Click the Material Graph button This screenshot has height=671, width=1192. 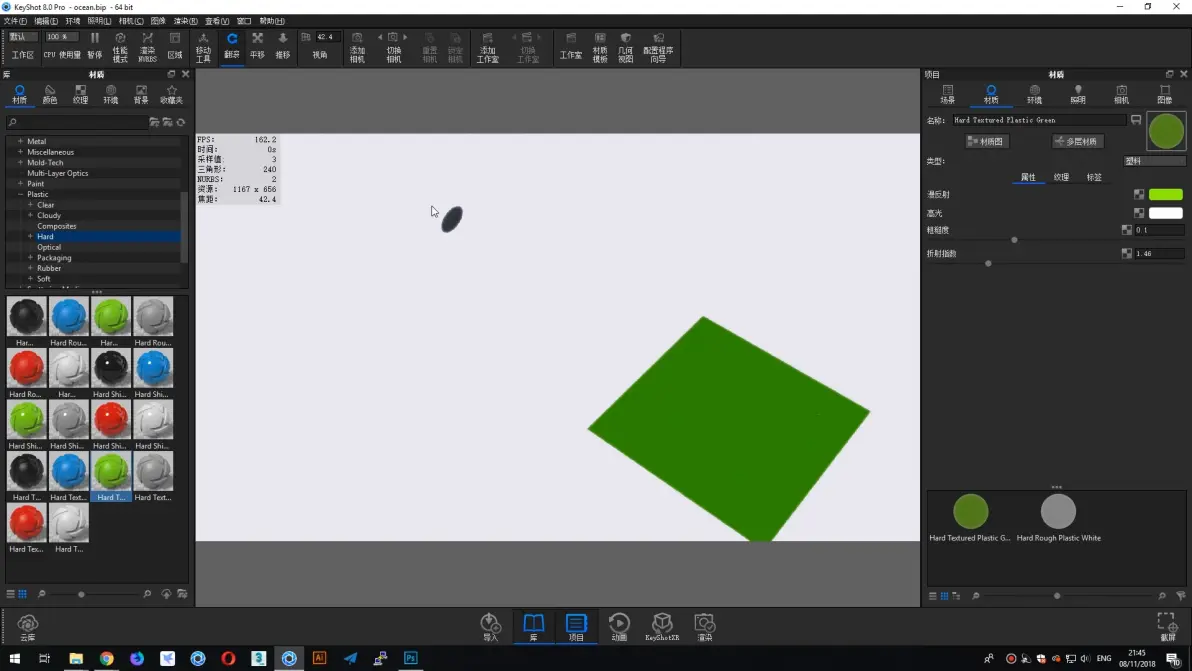point(986,141)
